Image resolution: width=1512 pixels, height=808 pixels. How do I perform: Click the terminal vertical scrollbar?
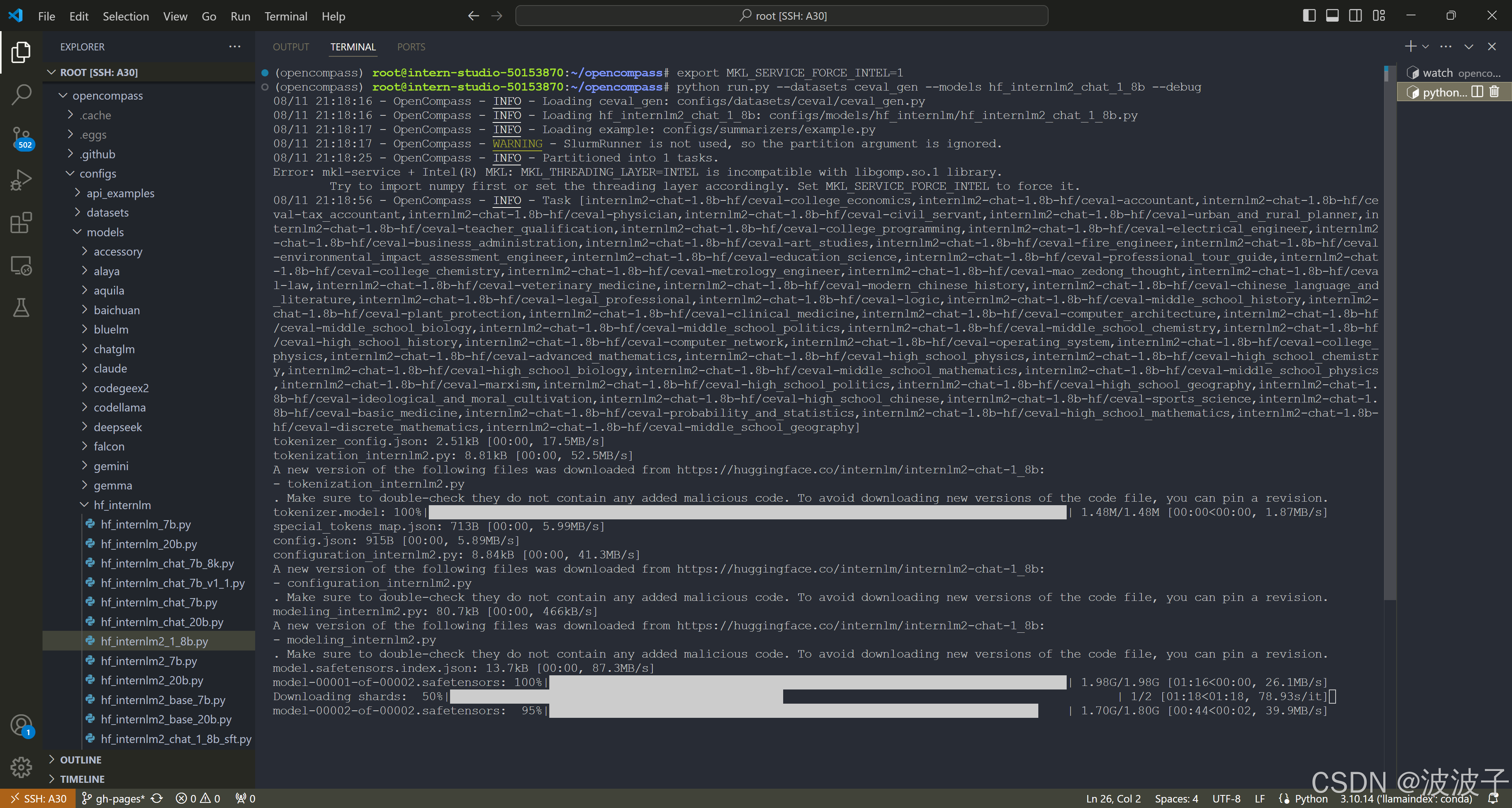pyautogui.click(x=1389, y=329)
